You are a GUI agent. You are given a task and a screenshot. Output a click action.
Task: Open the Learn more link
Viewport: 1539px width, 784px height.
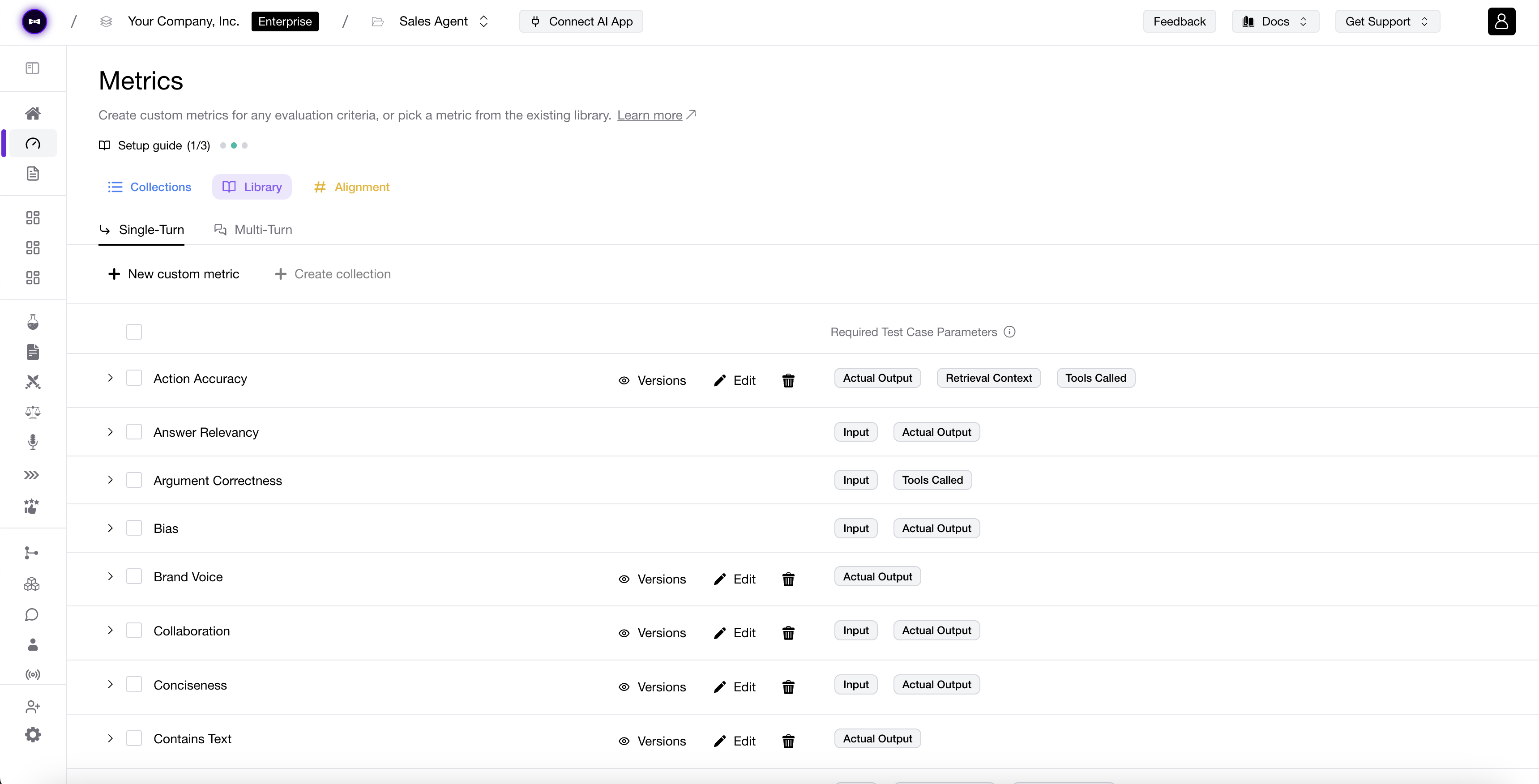650,115
